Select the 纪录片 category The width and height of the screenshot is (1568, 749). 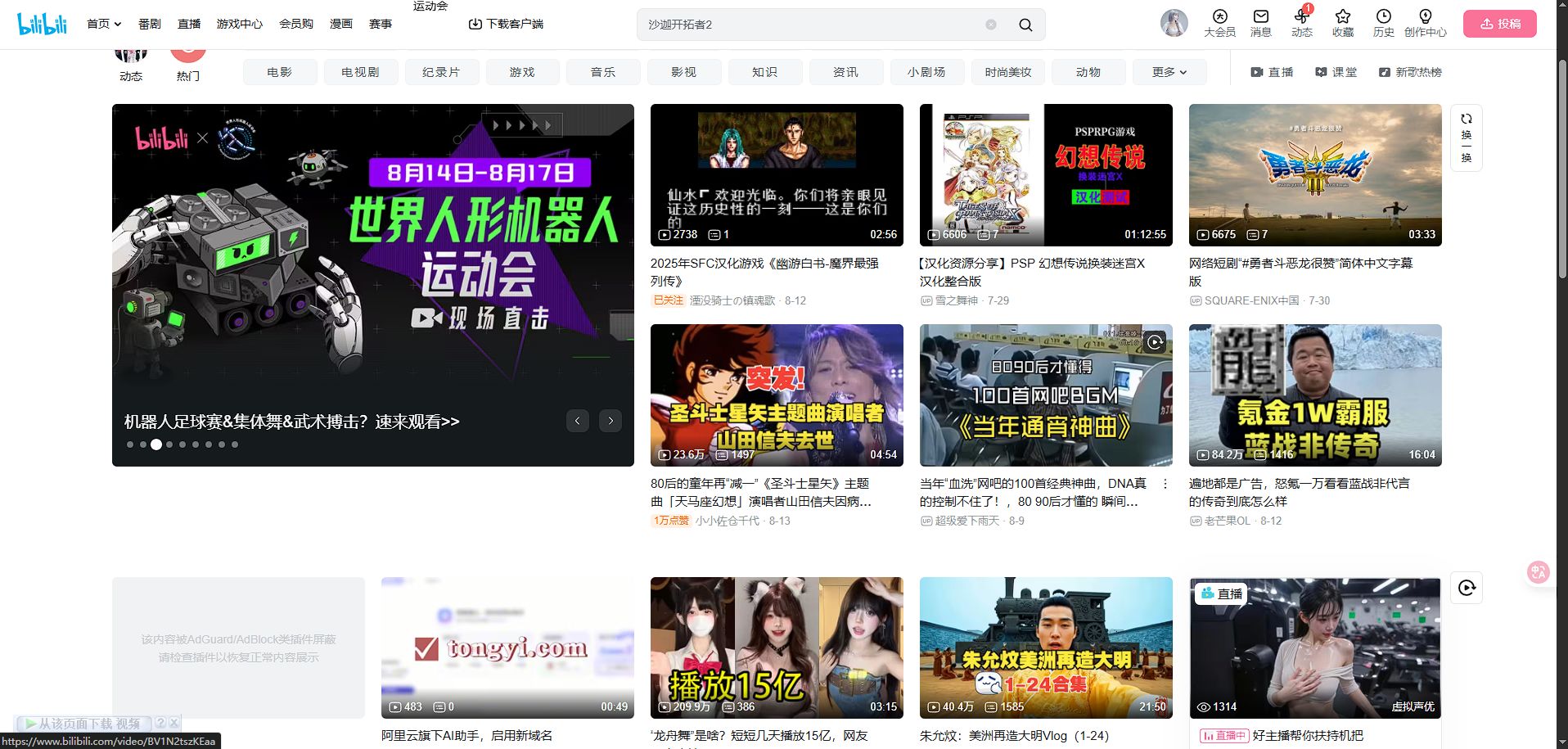441,72
